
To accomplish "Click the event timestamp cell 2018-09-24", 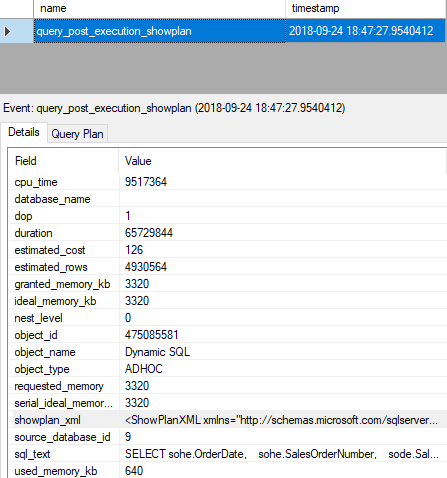I will tap(366, 31).
